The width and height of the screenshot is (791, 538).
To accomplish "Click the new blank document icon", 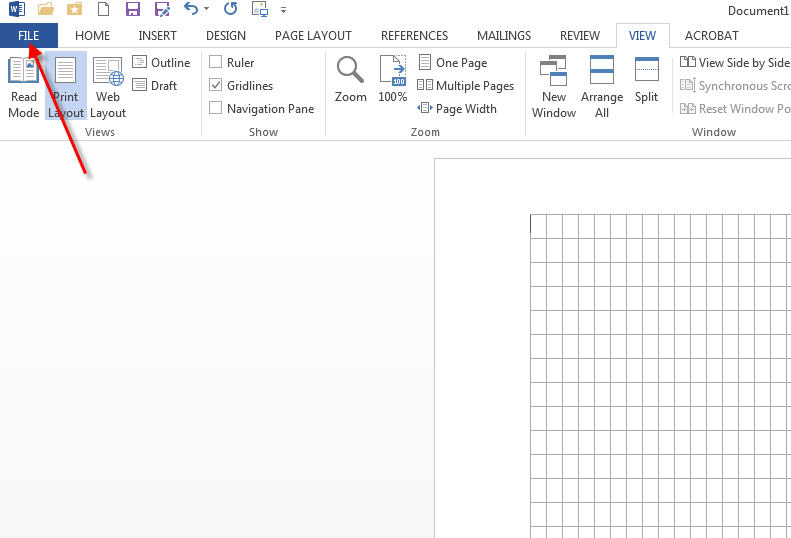I will pyautogui.click(x=103, y=9).
